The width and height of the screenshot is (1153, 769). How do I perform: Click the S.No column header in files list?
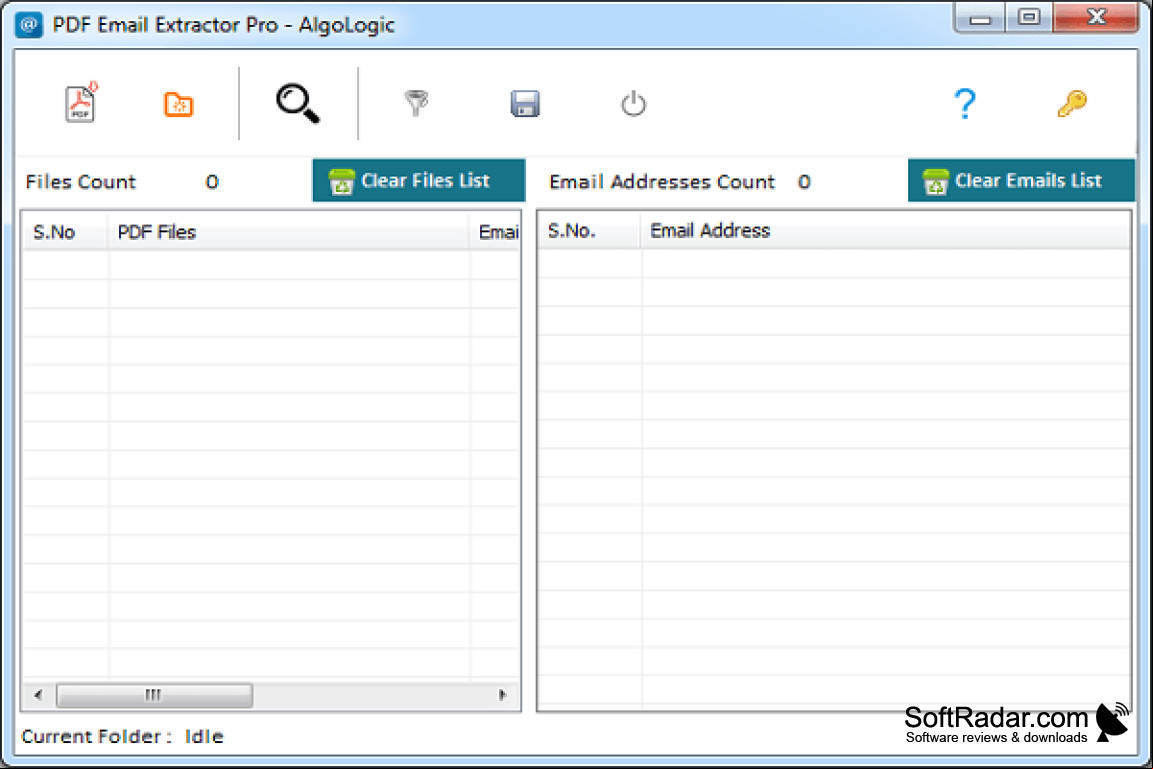tap(65, 232)
